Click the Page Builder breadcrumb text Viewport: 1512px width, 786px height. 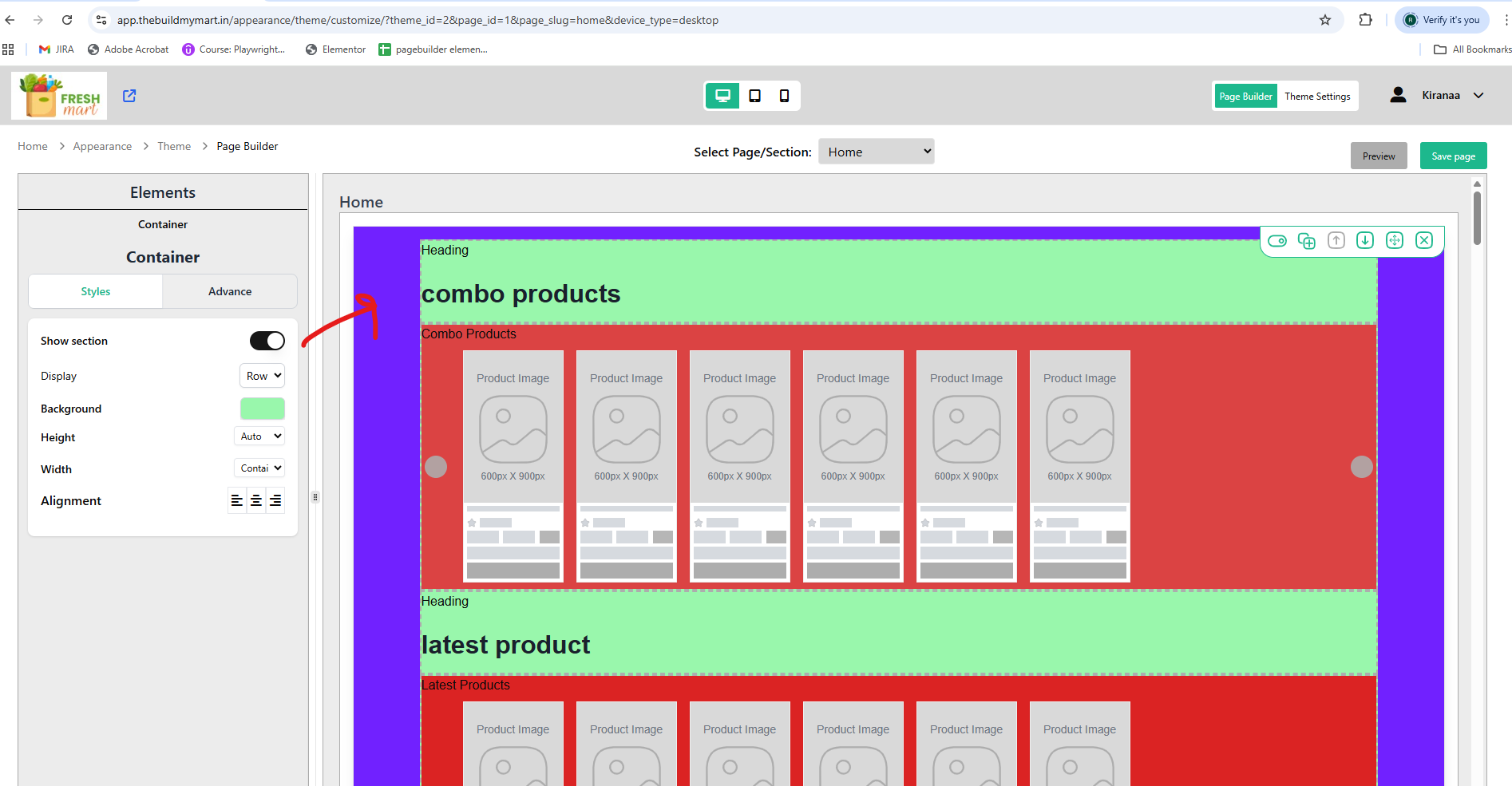point(247,146)
